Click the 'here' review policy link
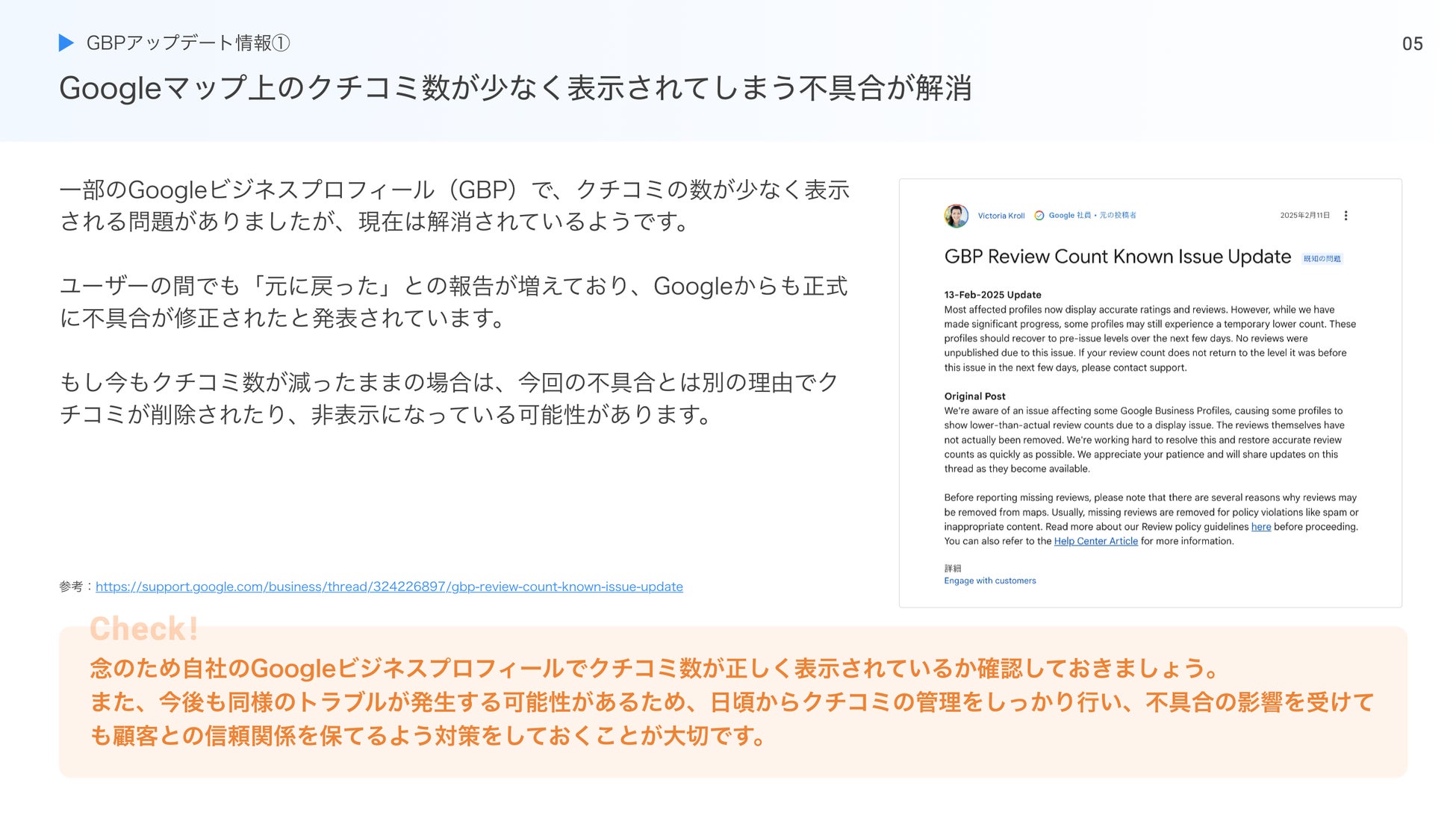This screenshot has height=815, width=1456. coord(1260,527)
